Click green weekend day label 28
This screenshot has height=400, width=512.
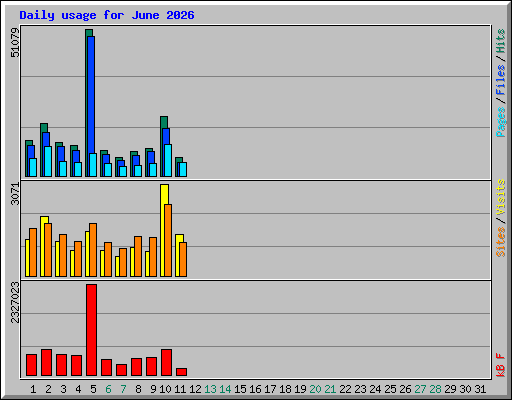click(435, 389)
